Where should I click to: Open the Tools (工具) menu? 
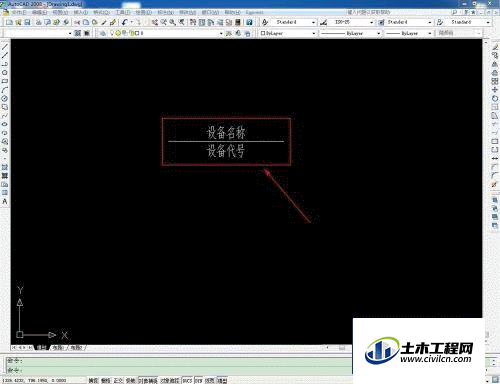[123, 12]
